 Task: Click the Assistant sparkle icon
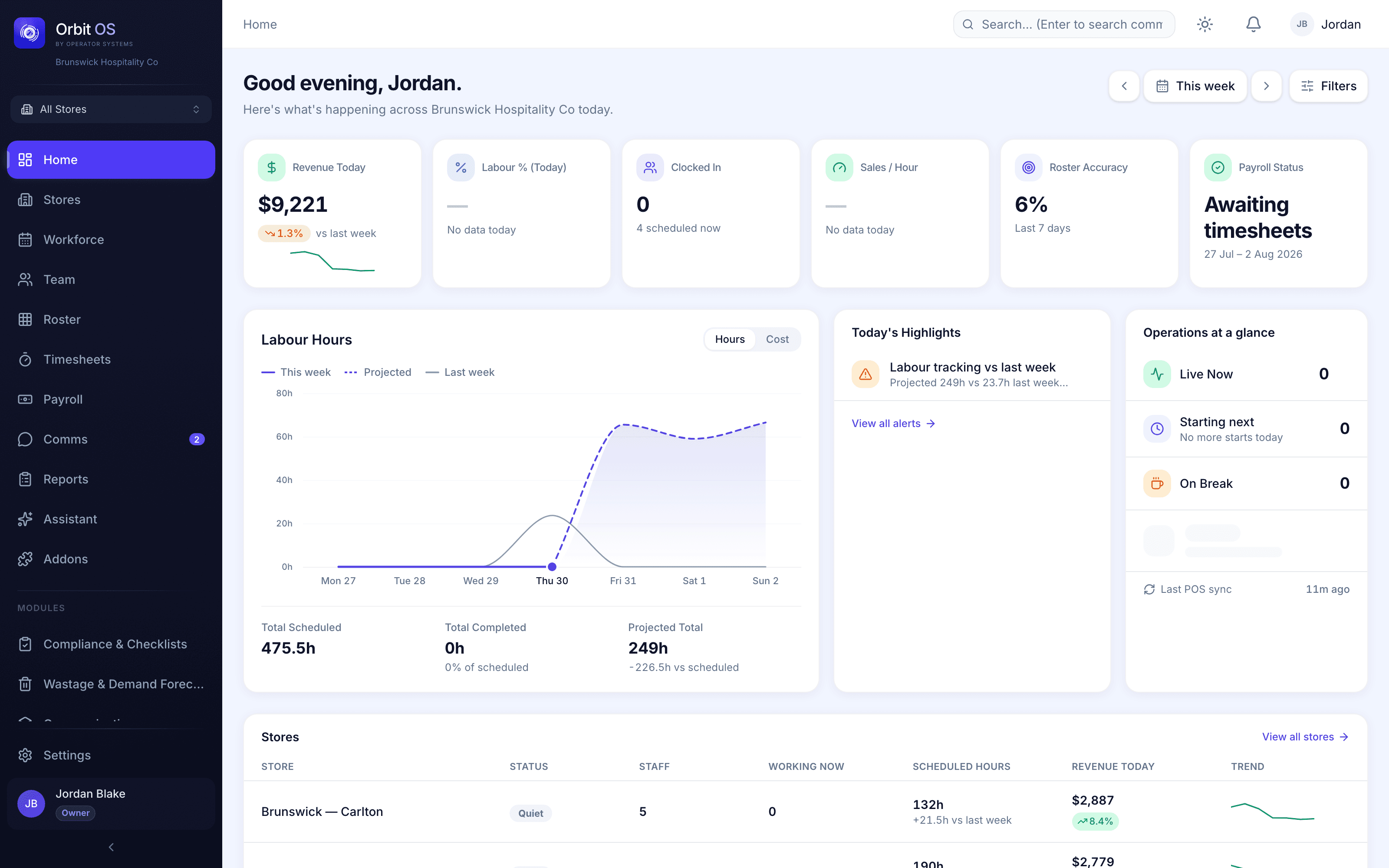pyautogui.click(x=25, y=519)
